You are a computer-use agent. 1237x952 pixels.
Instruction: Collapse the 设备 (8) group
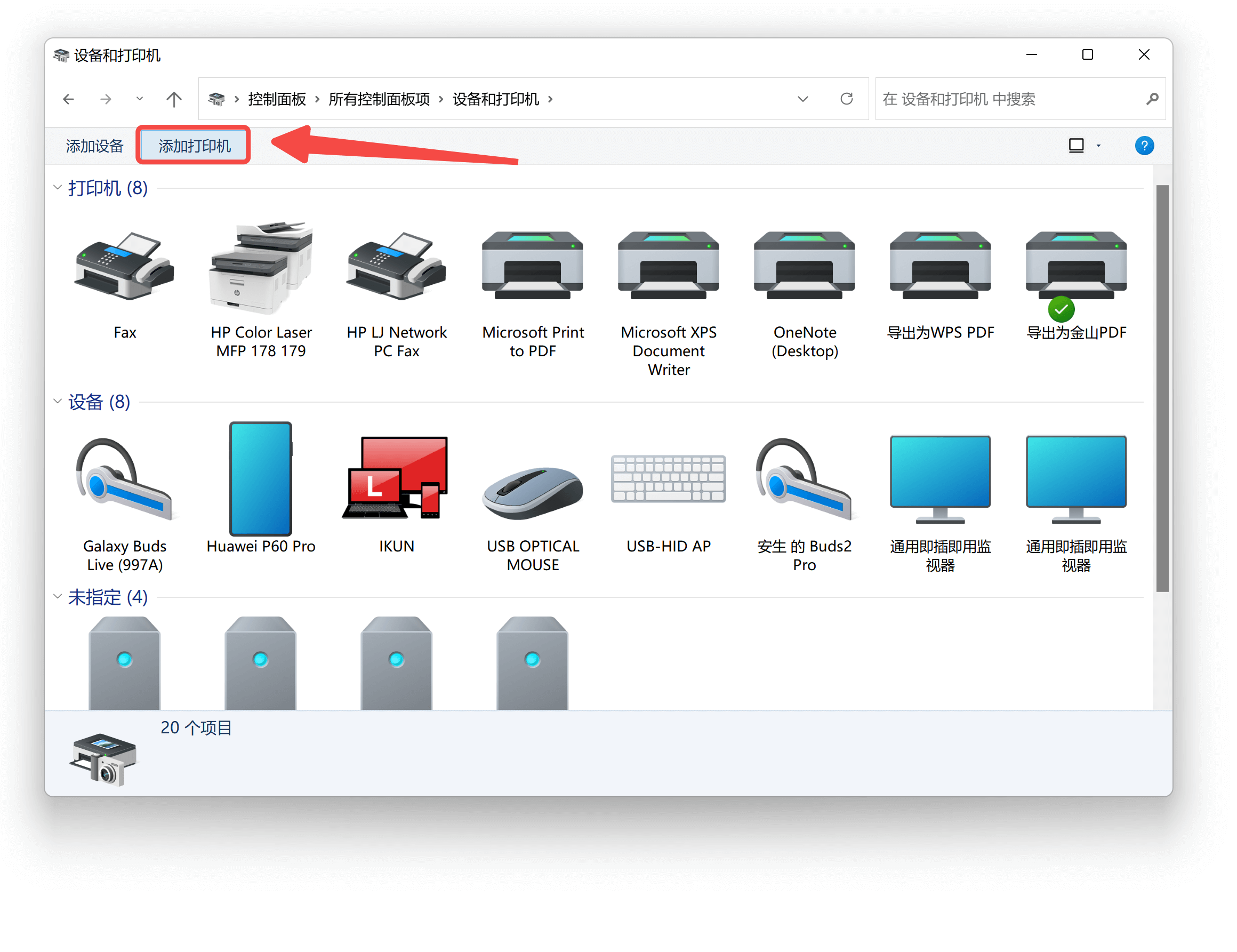[57, 402]
